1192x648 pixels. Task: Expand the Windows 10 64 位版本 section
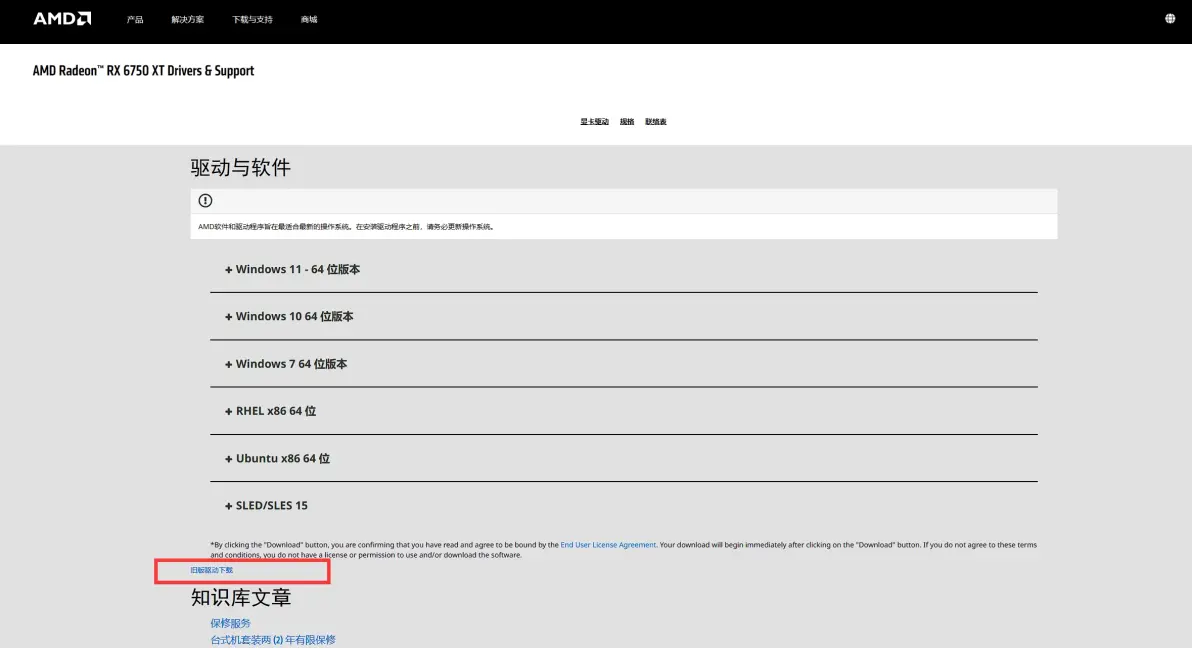pos(623,316)
